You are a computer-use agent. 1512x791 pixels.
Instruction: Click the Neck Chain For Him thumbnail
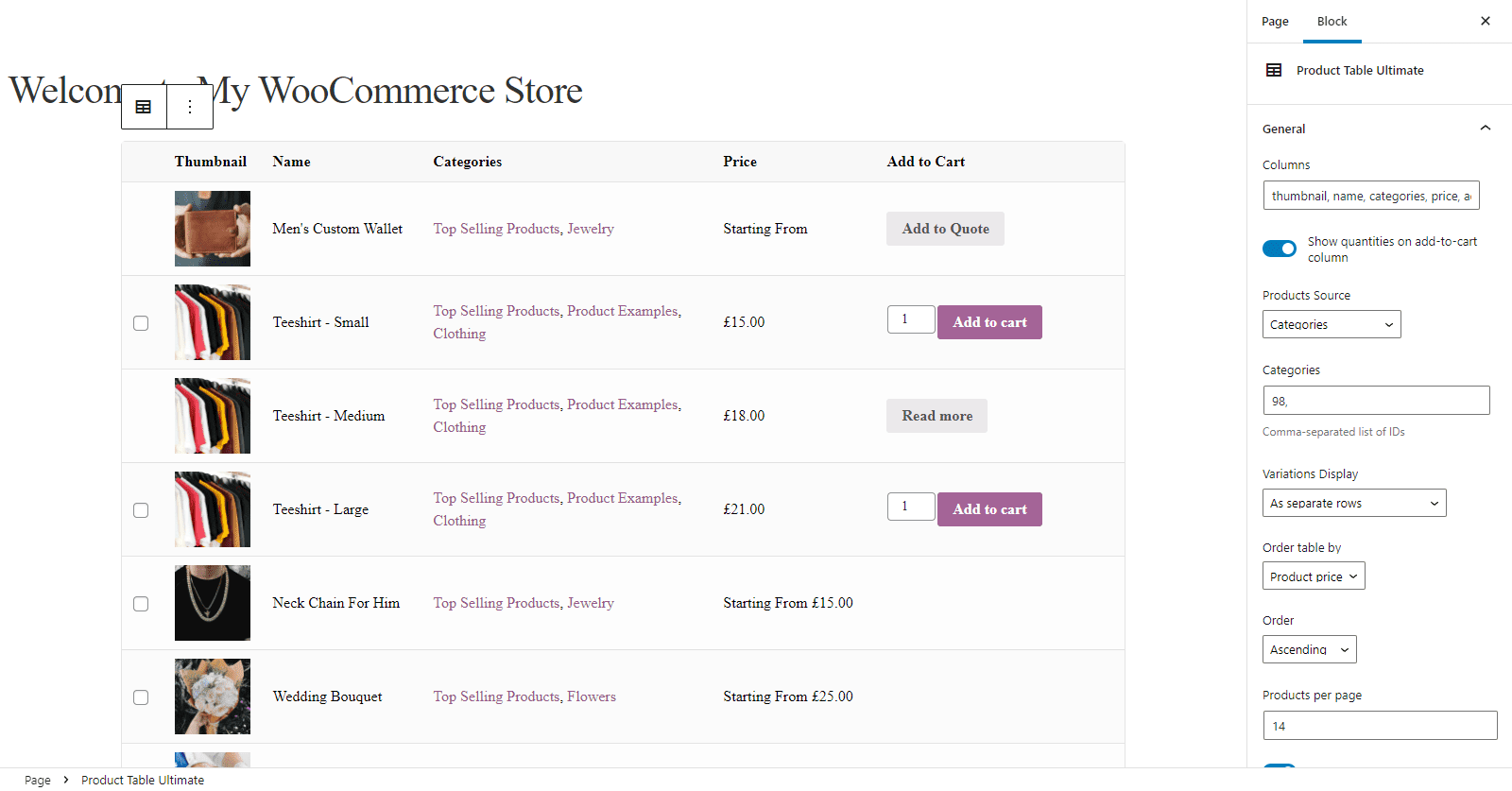(213, 603)
